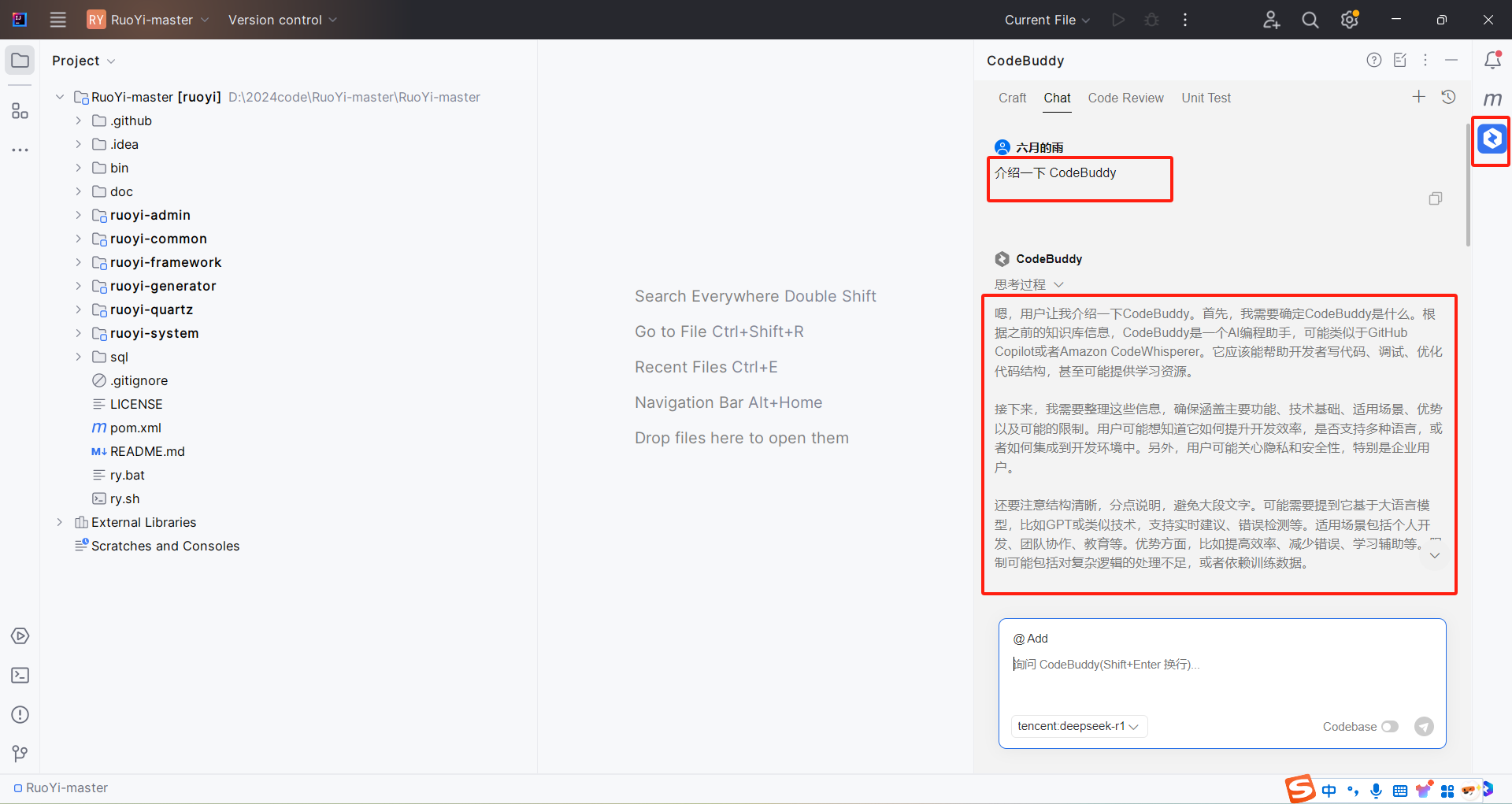Image resolution: width=1512 pixels, height=804 pixels.
Task: Open IDE settings gear
Action: click(1350, 20)
